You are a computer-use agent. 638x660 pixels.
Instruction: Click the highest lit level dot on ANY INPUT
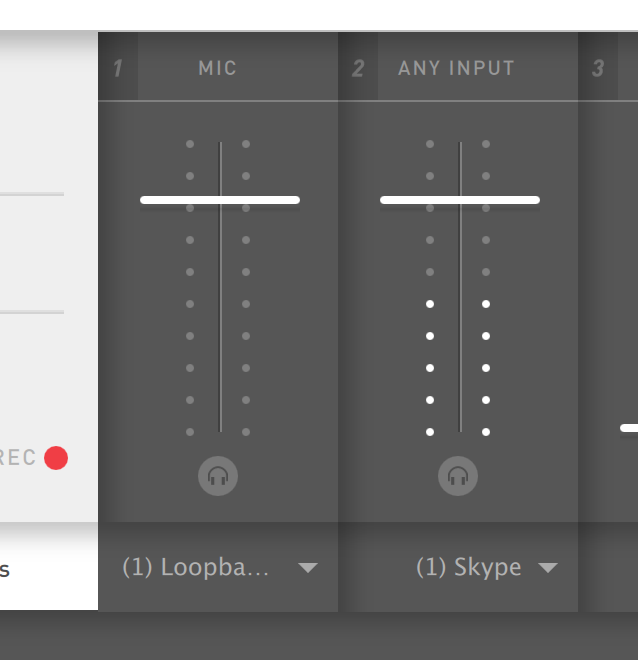pyautogui.click(x=430, y=304)
